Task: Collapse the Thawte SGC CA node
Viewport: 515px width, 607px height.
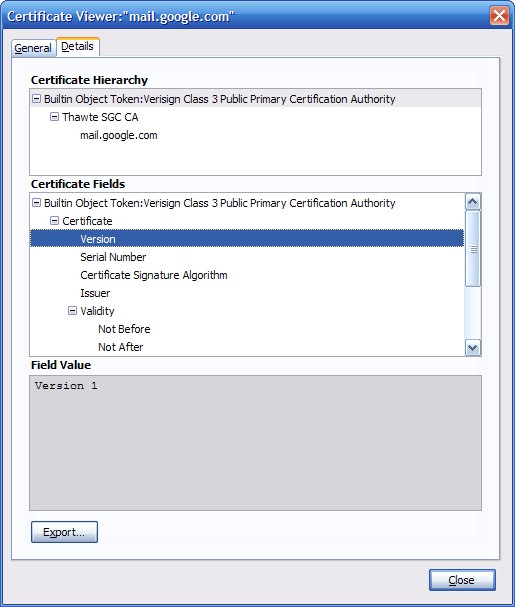Action: (54, 117)
